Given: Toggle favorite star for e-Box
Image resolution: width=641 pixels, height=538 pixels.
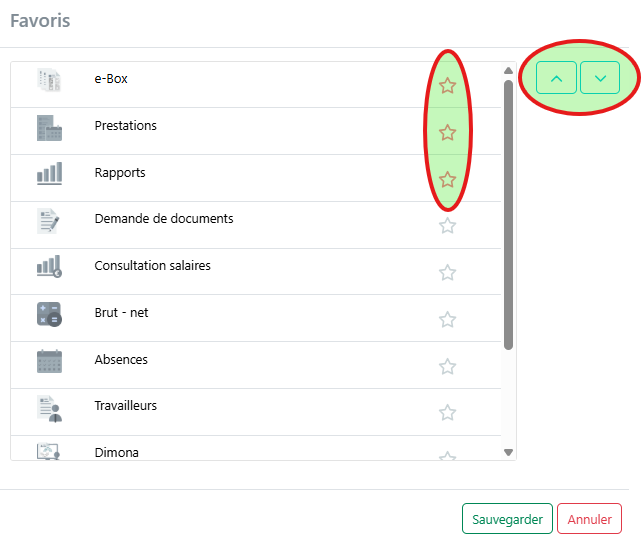Looking at the screenshot, I should pos(448,86).
